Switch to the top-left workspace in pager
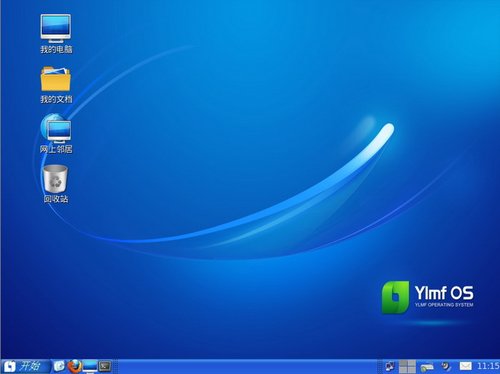The image size is (500, 374). (x=403, y=363)
